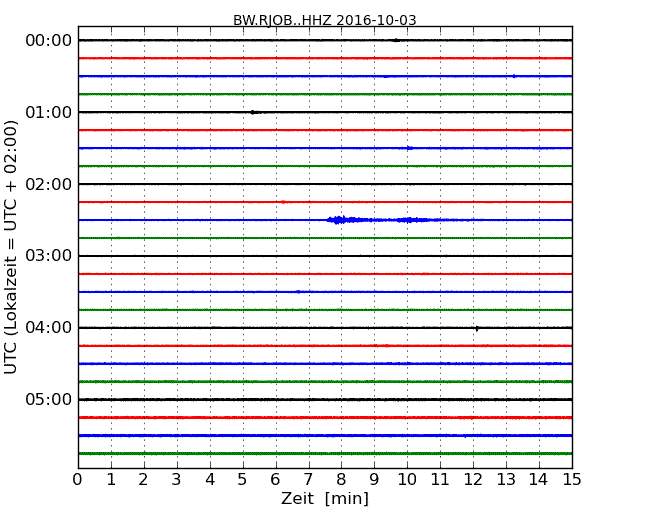
Task: Click the black spike on the 01:00 trace
Action: [255, 112]
